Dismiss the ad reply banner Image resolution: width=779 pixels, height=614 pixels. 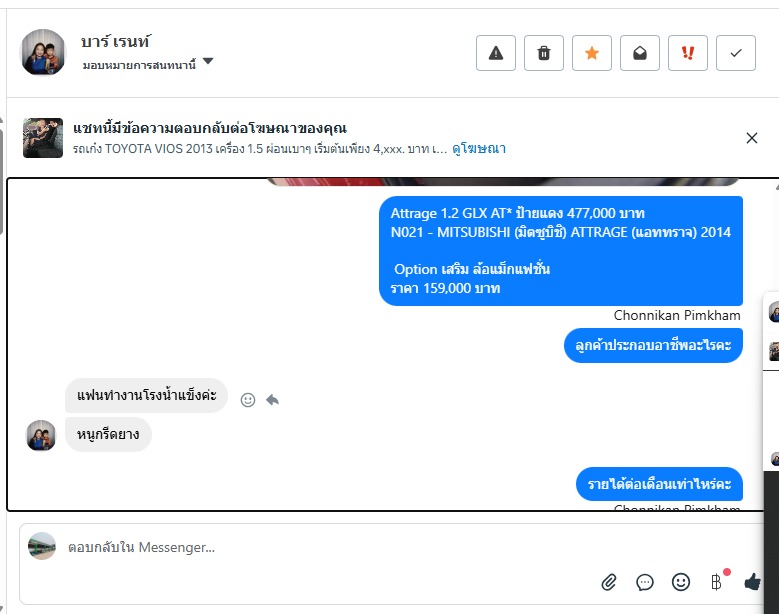(752, 138)
